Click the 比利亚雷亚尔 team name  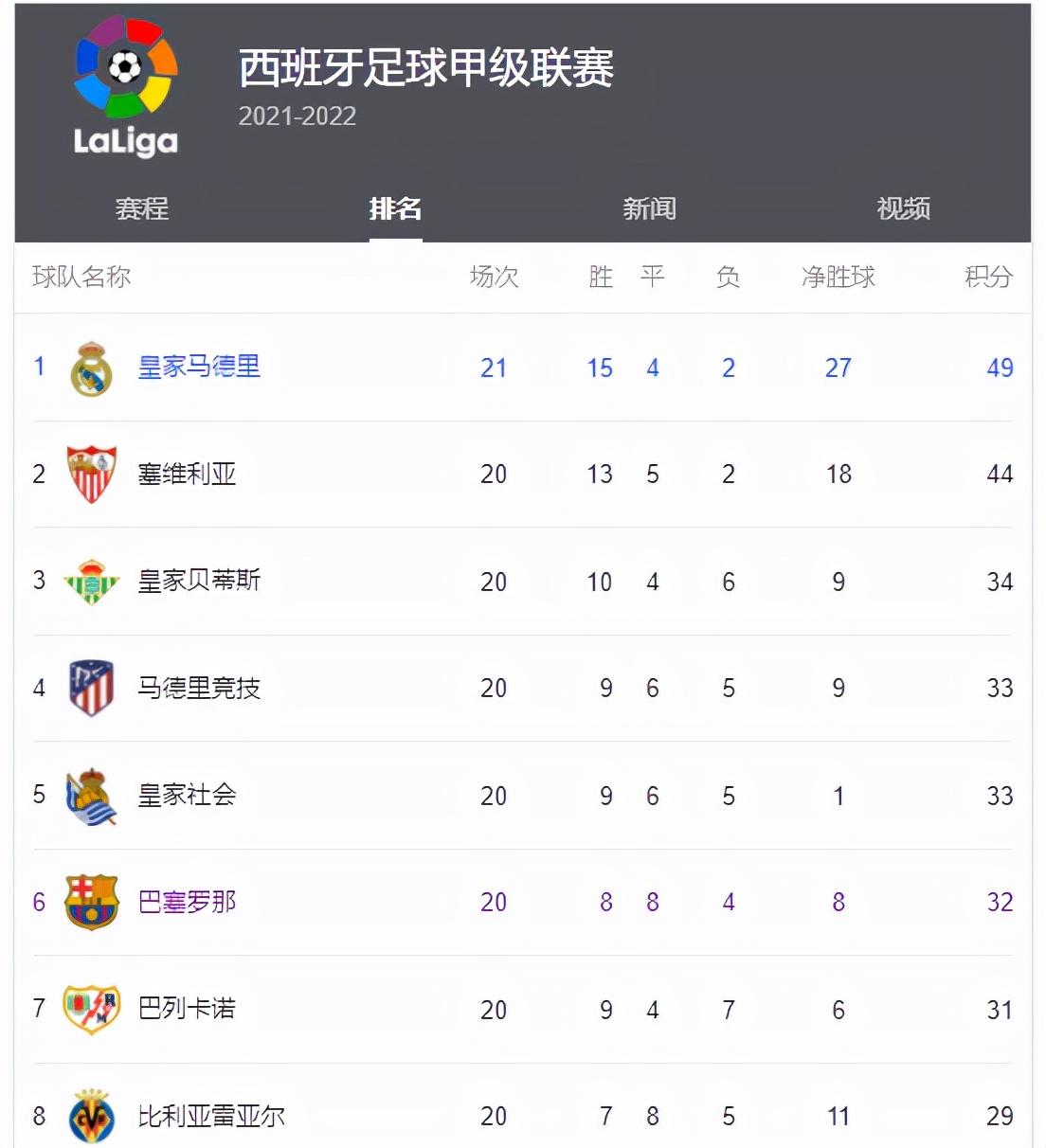point(211,1116)
